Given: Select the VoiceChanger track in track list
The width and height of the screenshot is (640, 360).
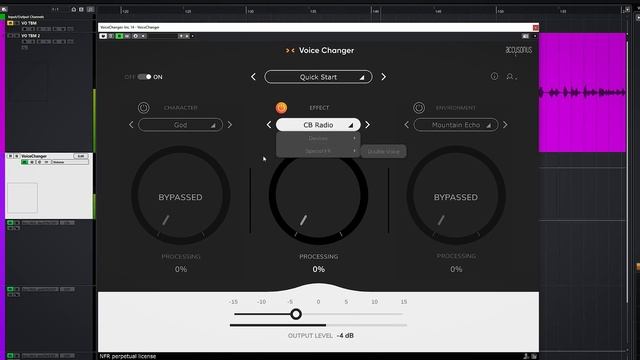Looking at the screenshot, I should pyautogui.click(x=34, y=156).
